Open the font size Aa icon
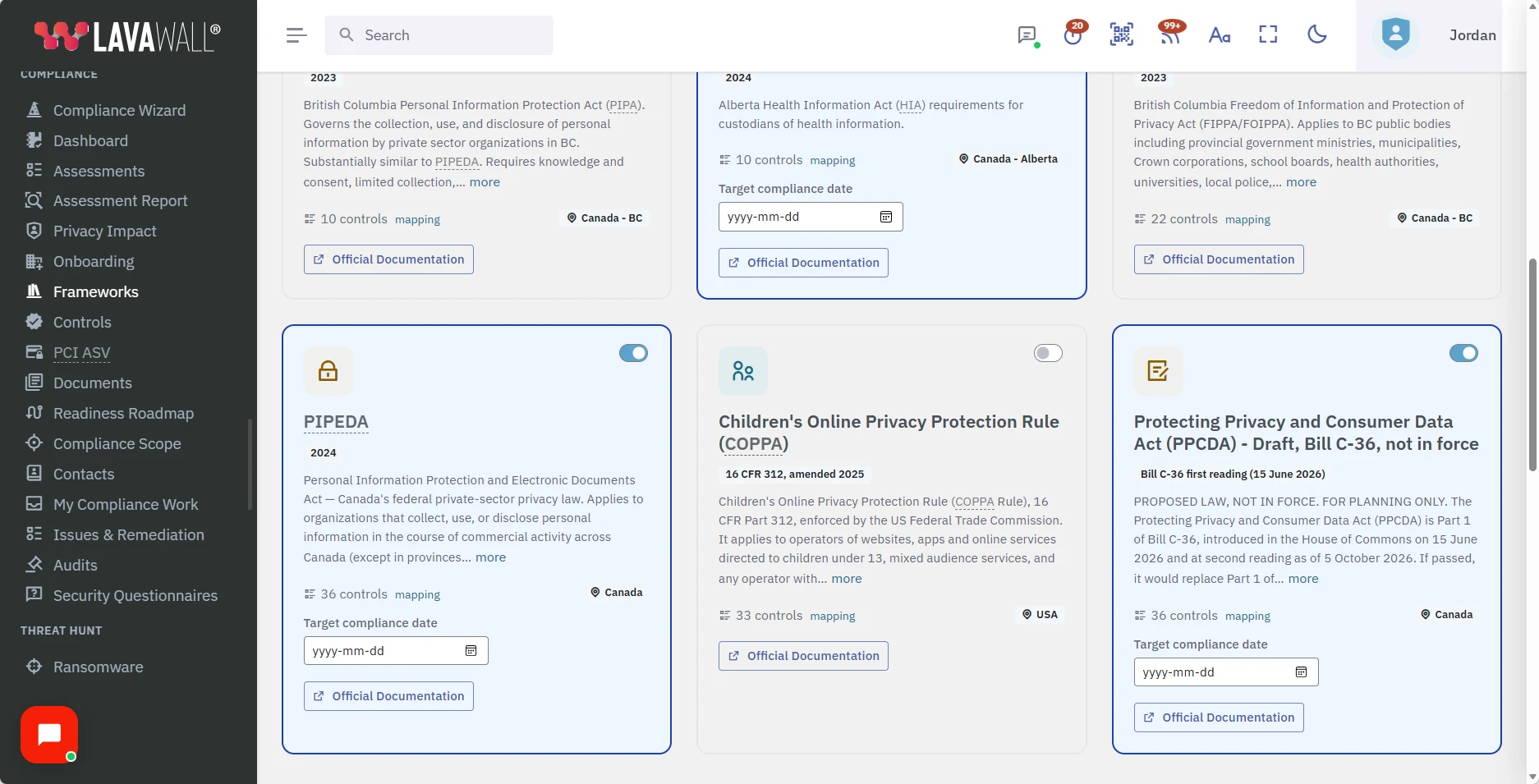 (1220, 35)
